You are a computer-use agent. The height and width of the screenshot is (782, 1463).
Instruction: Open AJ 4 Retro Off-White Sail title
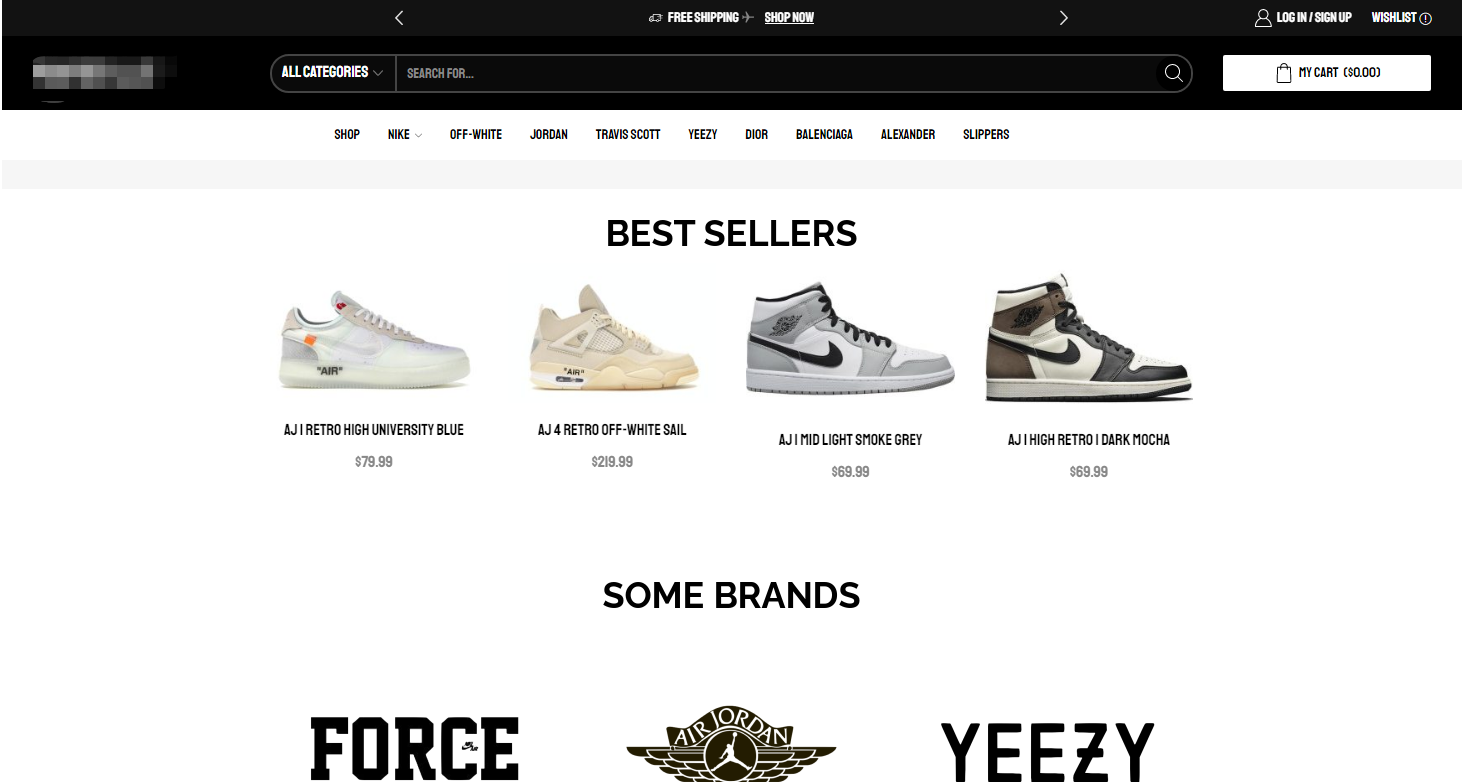[612, 430]
